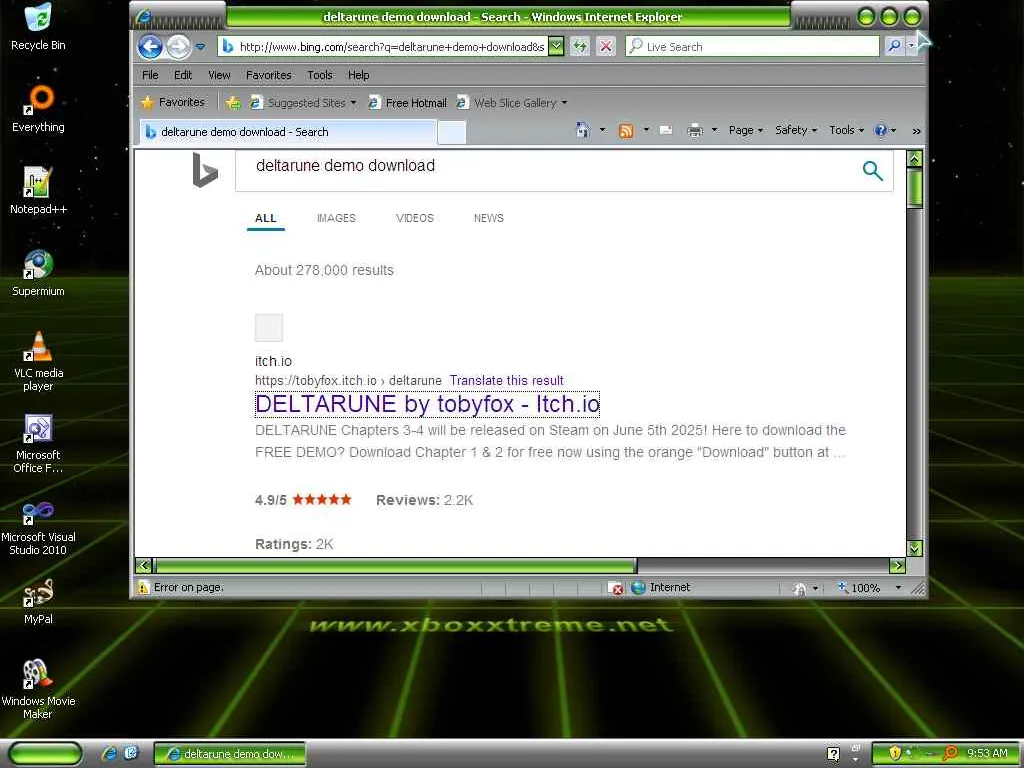Viewport: 1024px width, 768px height.
Task: Go back with the blue Back arrow
Action: [150, 46]
